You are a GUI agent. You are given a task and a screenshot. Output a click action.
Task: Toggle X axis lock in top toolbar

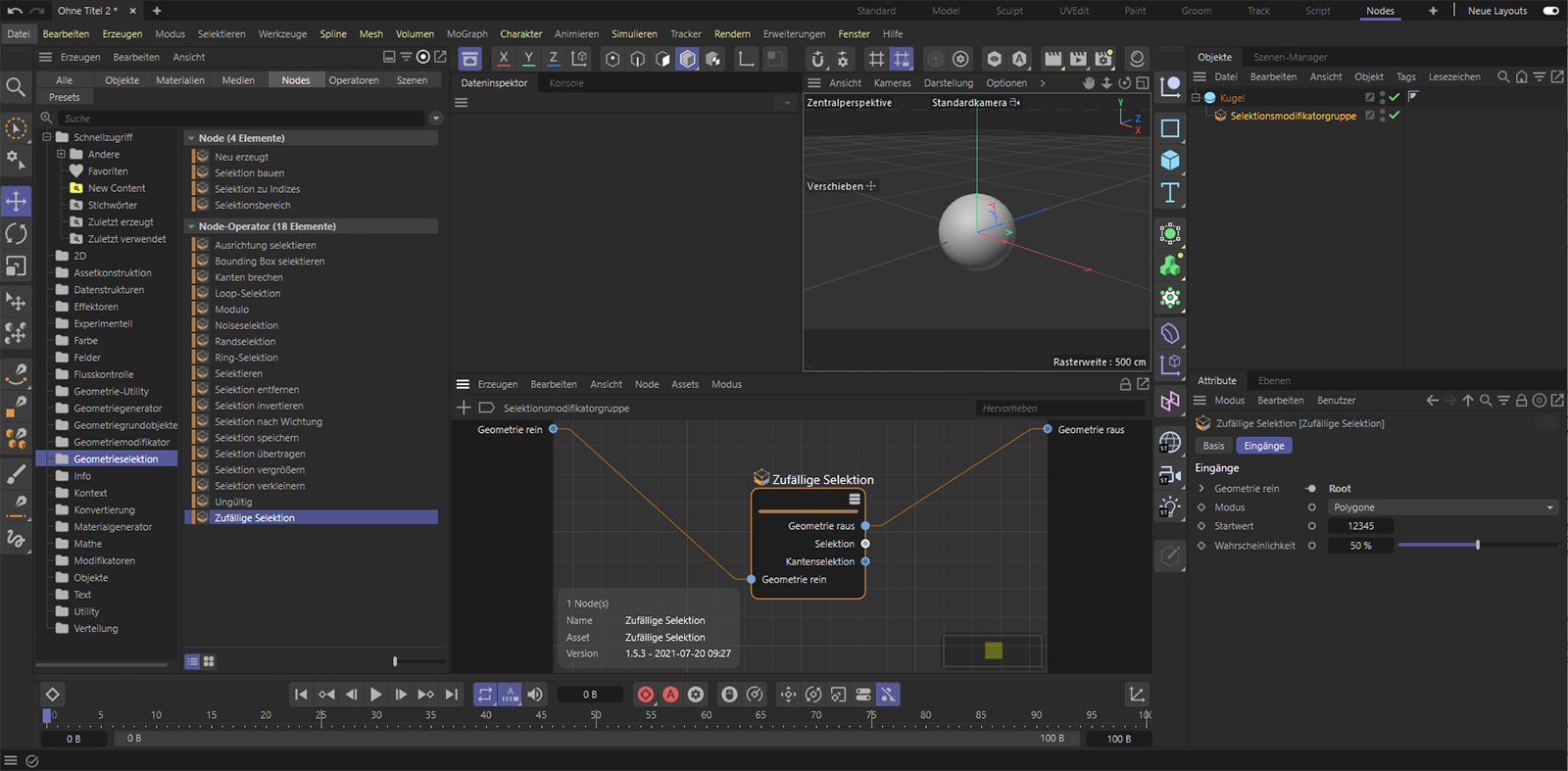coord(504,59)
